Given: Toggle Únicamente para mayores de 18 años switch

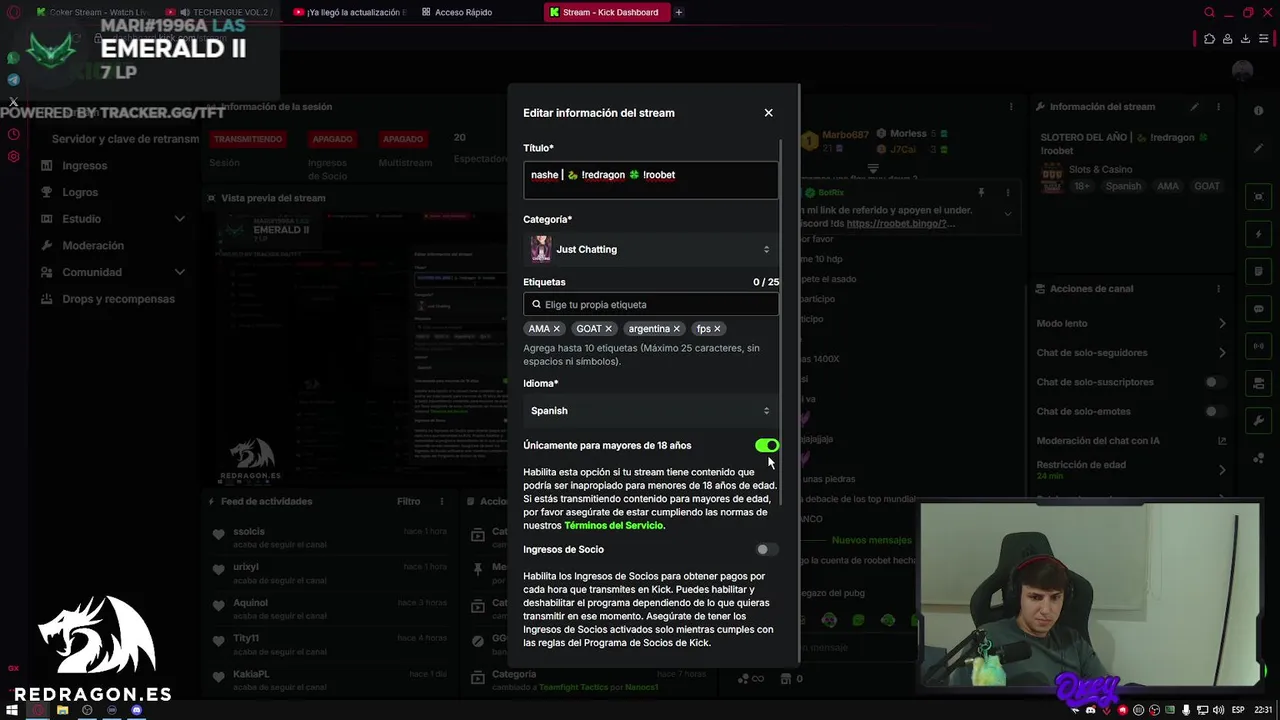Looking at the screenshot, I should (x=767, y=446).
